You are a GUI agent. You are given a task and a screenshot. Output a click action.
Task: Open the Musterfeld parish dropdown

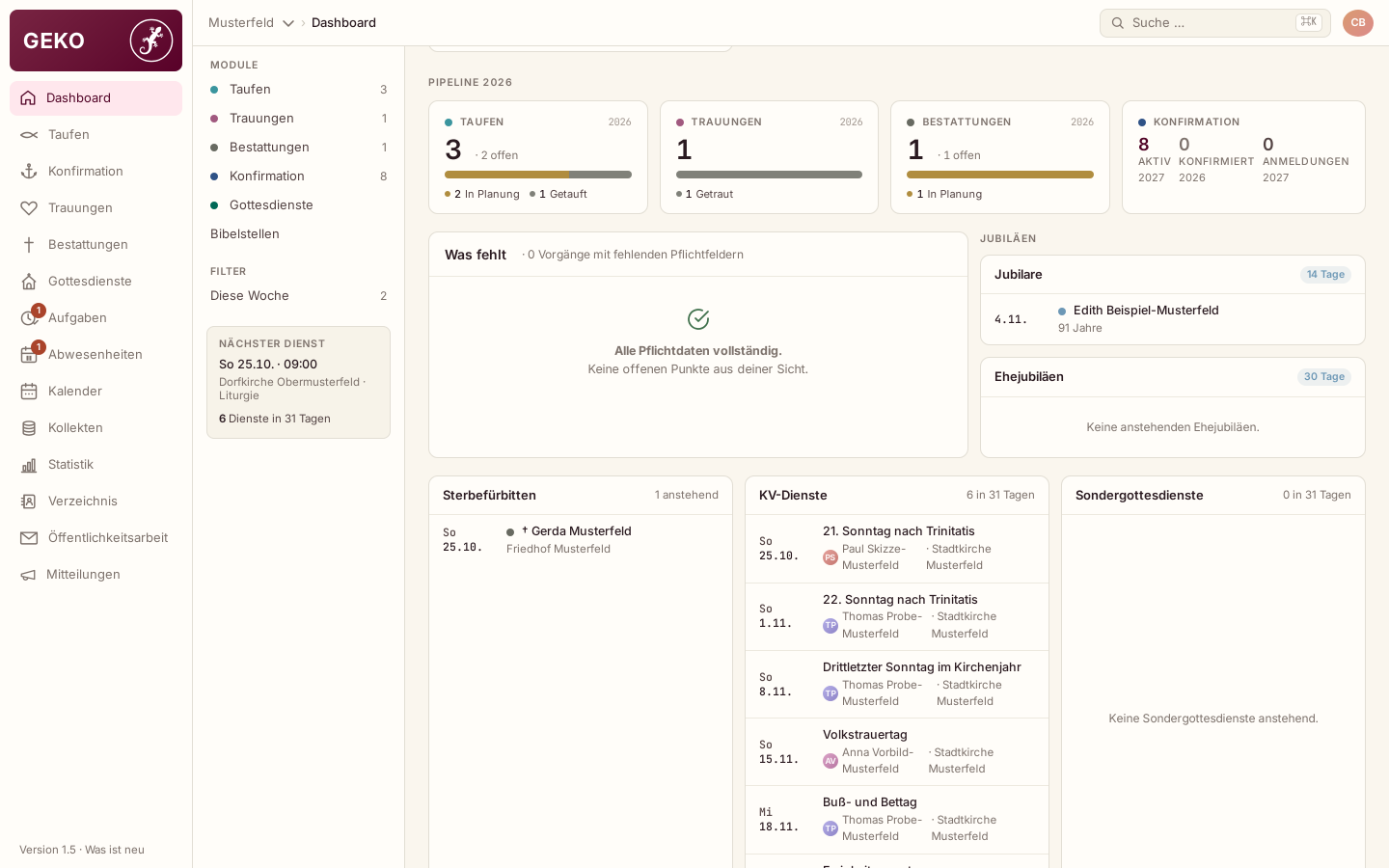click(x=251, y=23)
